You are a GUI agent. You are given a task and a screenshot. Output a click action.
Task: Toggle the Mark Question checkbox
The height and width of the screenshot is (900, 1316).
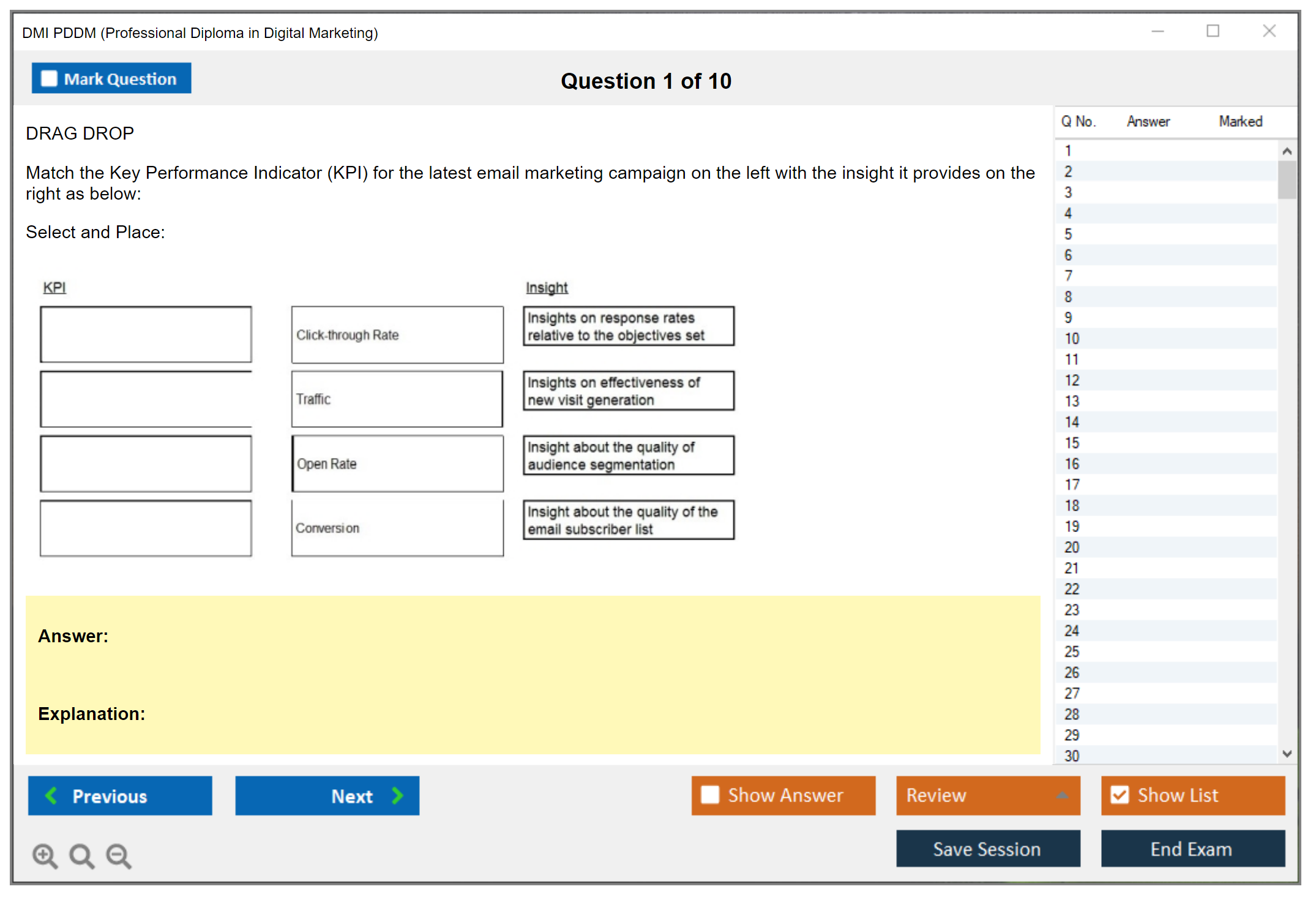49,79
